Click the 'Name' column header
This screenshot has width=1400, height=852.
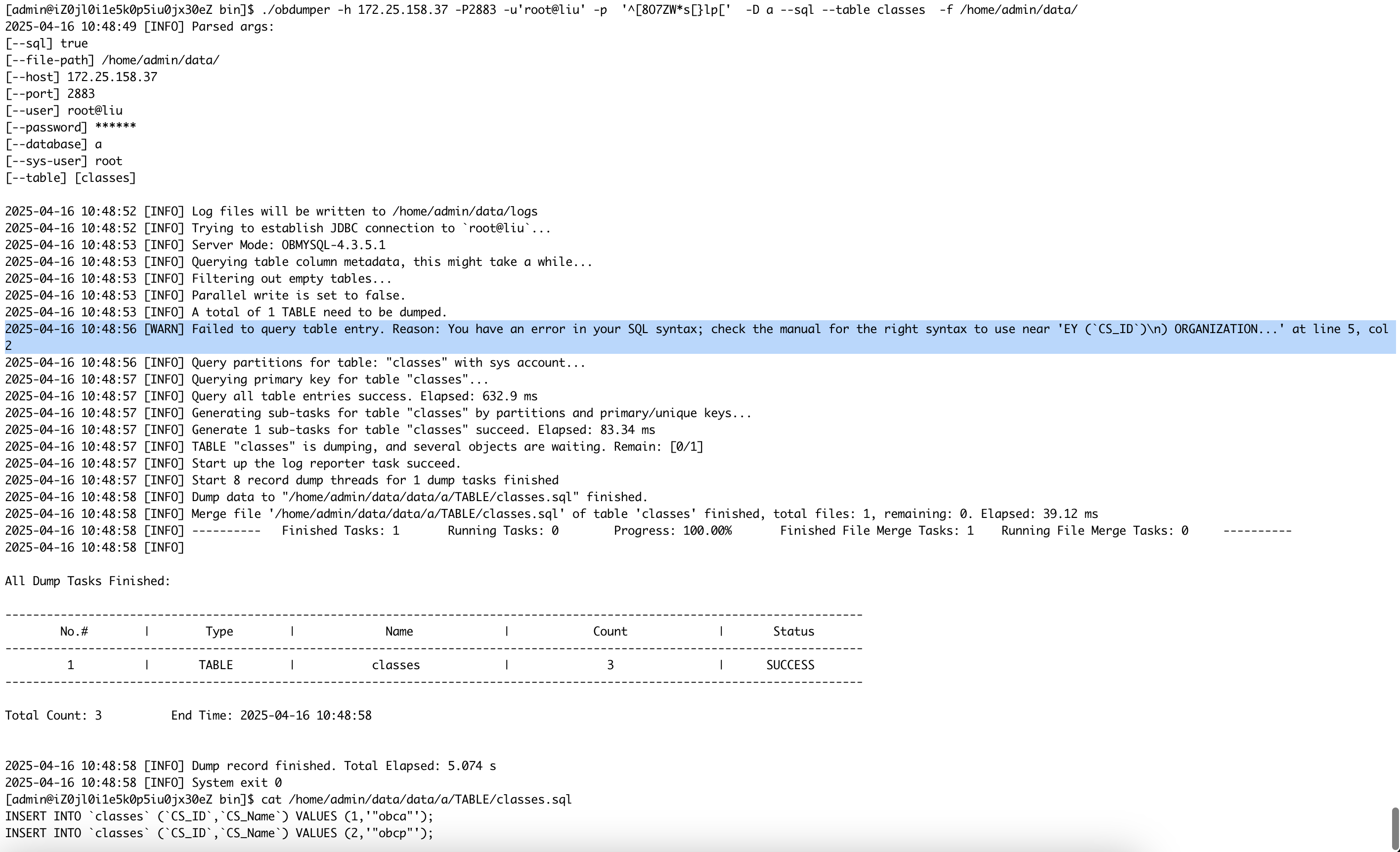(x=399, y=632)
